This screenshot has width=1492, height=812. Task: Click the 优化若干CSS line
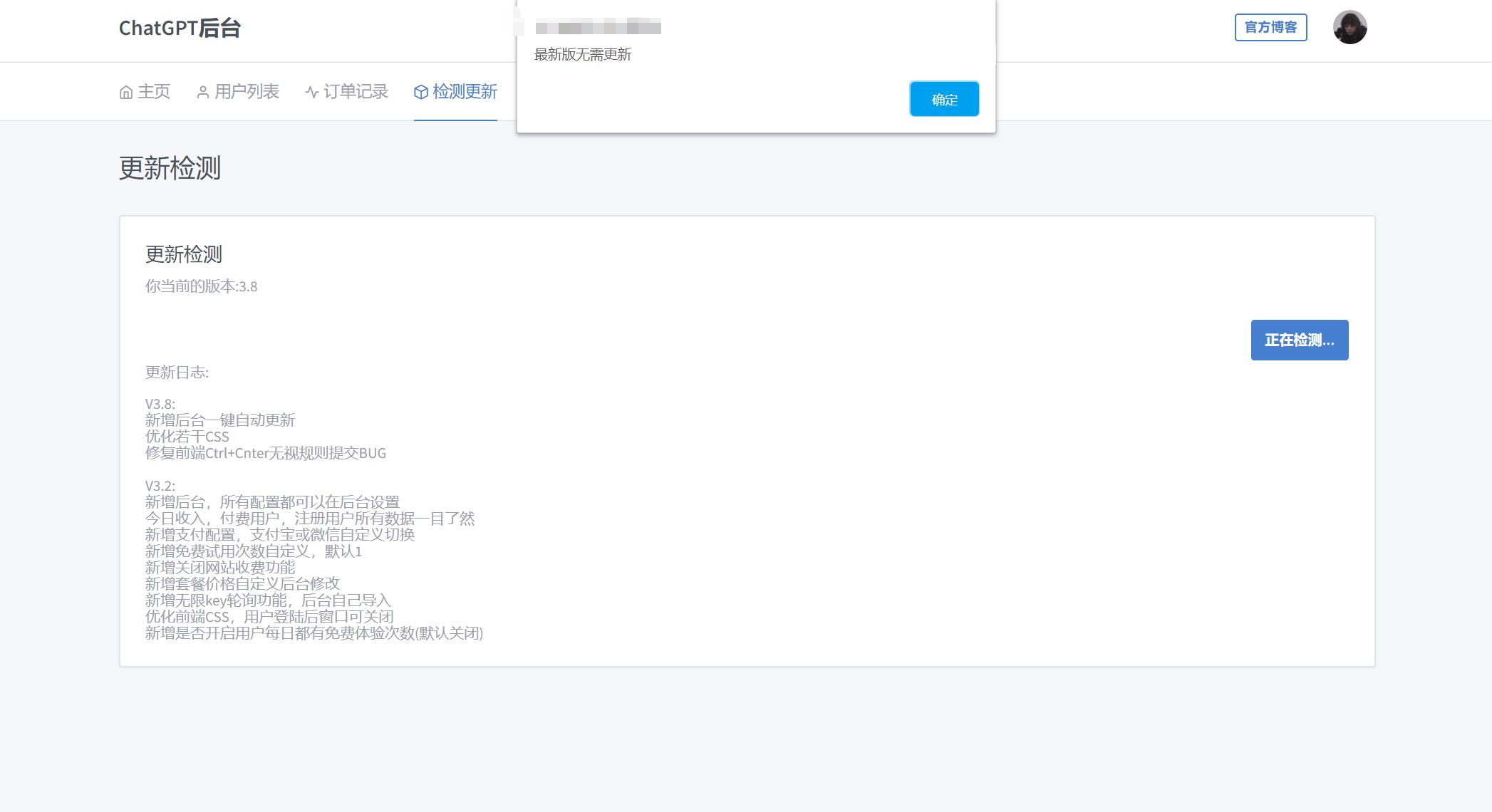coord(187,437)
